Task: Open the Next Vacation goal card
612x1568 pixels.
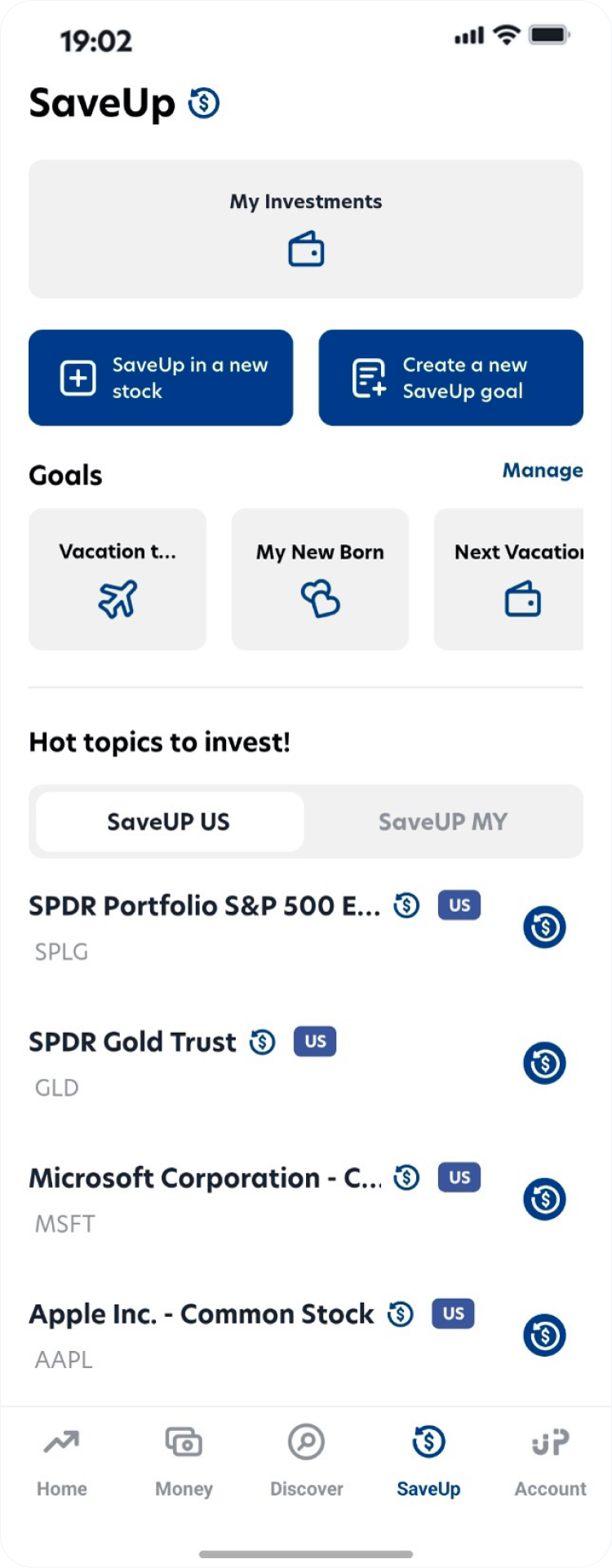Action: (x=509, y=579)
